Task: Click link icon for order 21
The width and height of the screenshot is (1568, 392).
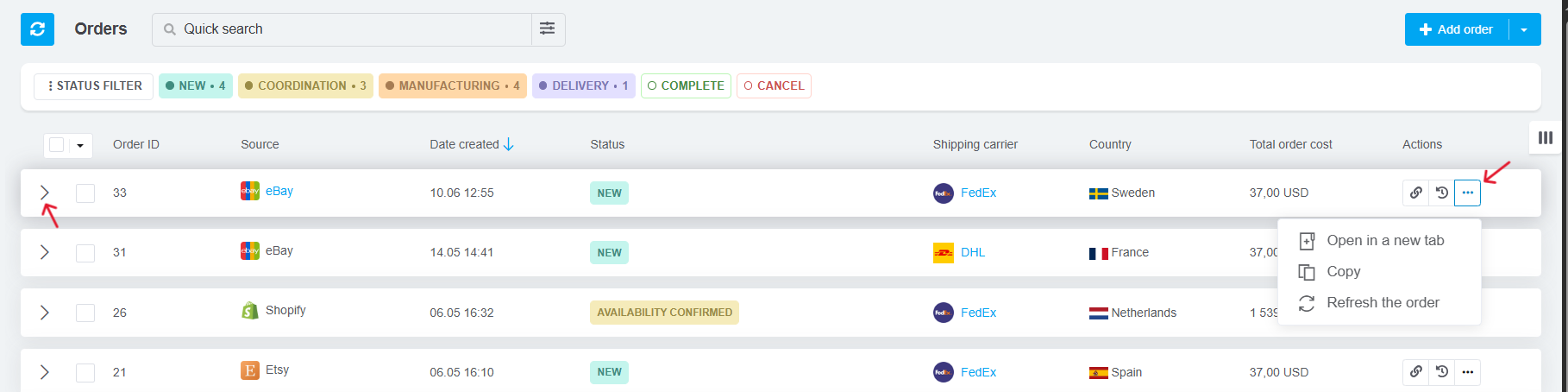Action: pyautogui.click(x=1415, y=372)
